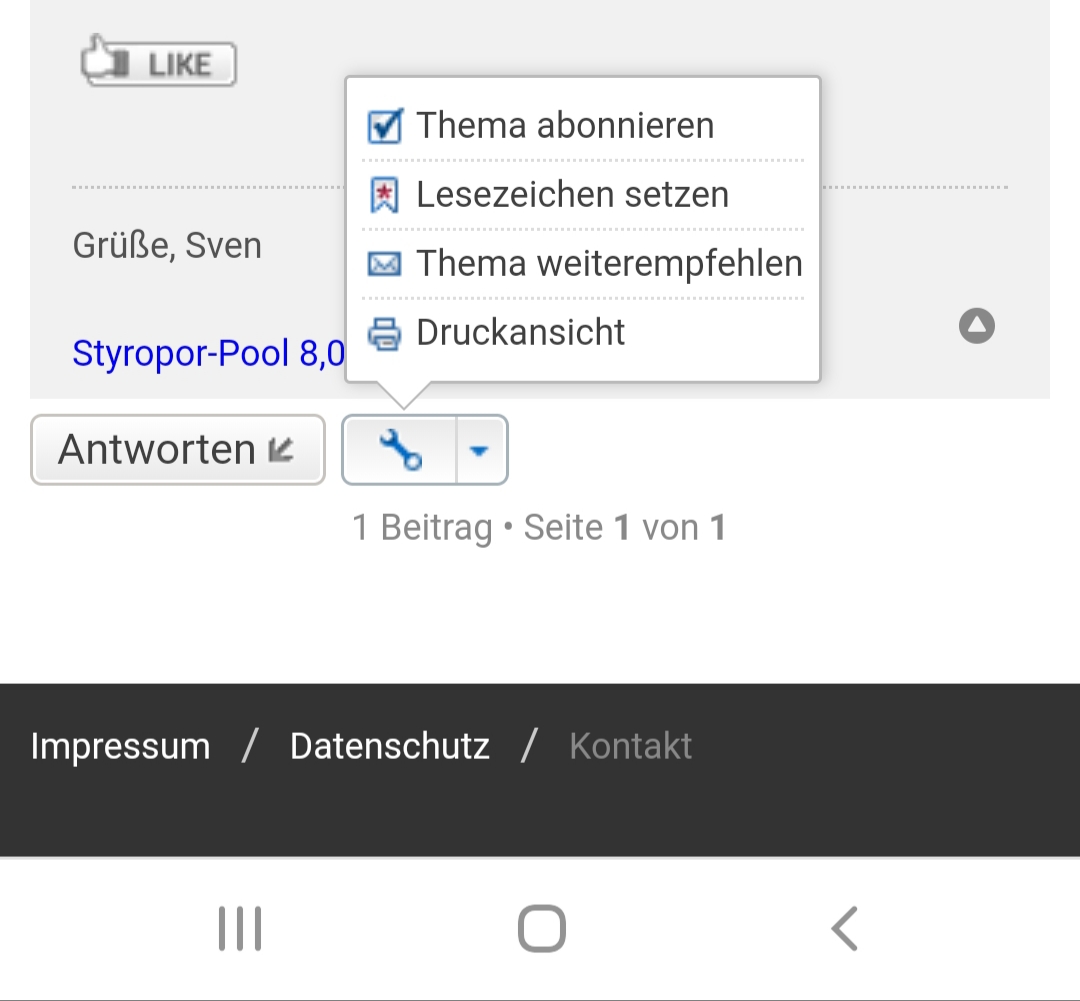Screen dimensions: 1080x1001
Task: Open the Datenschutz footer link
Action: pyautogui.click(x=390, y=746)
